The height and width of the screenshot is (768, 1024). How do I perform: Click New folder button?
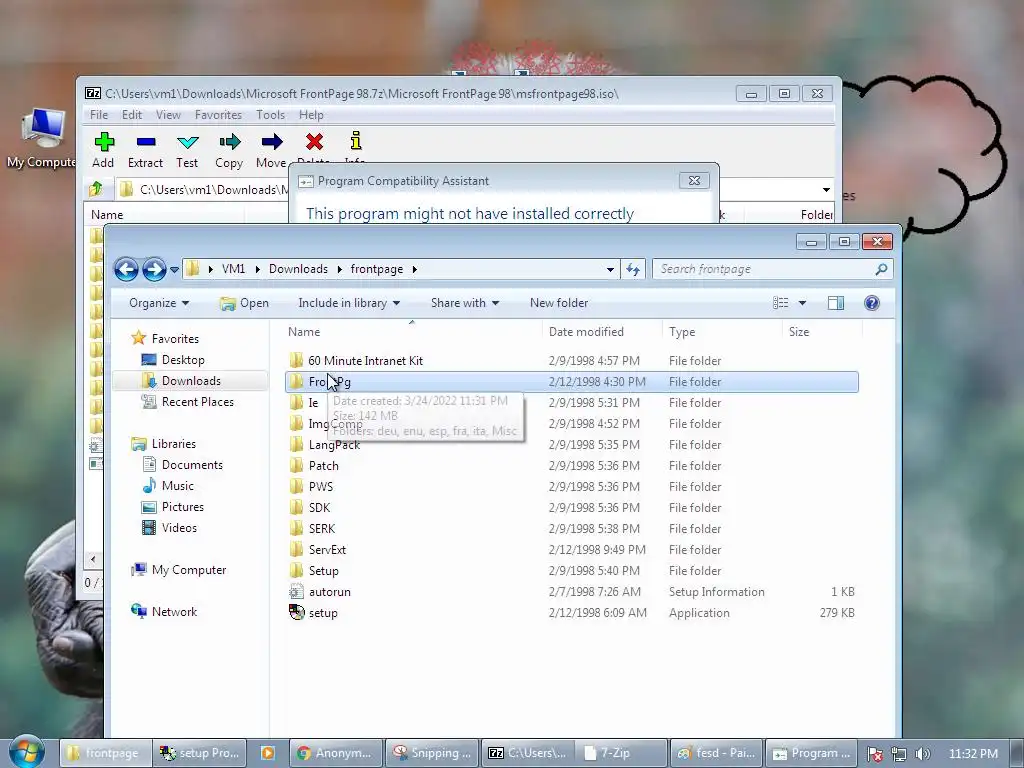point(559,303)
